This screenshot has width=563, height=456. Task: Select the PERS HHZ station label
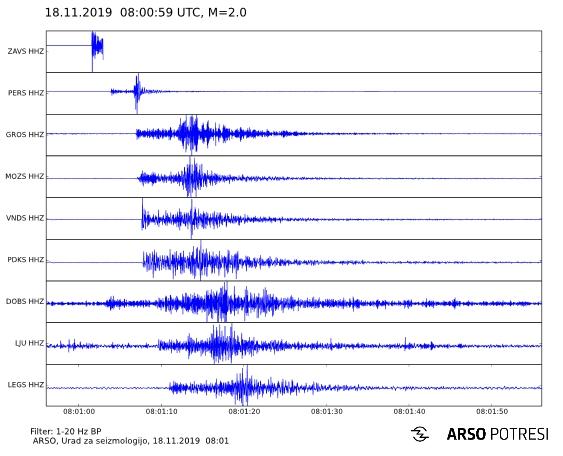tap(26, 93)
